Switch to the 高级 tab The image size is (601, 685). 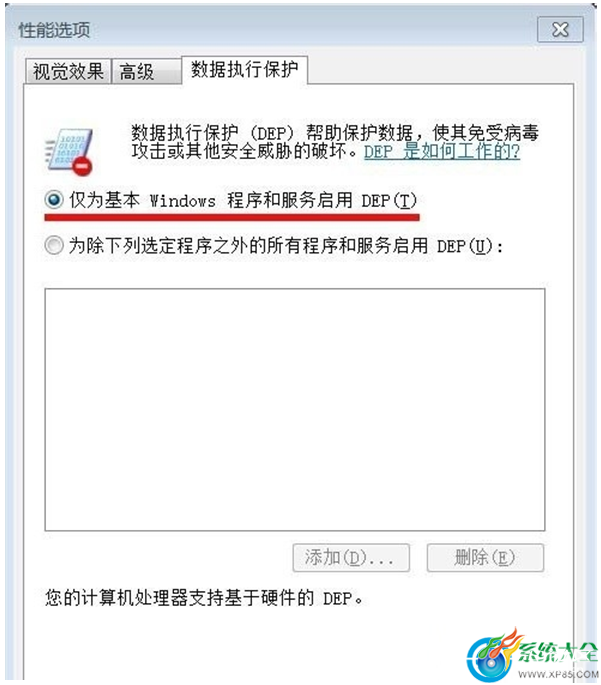[146, 71]
